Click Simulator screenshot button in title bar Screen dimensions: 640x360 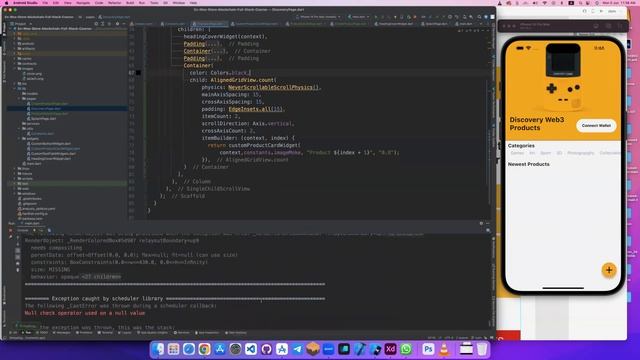pyautogui.click(x=608, y=26)
